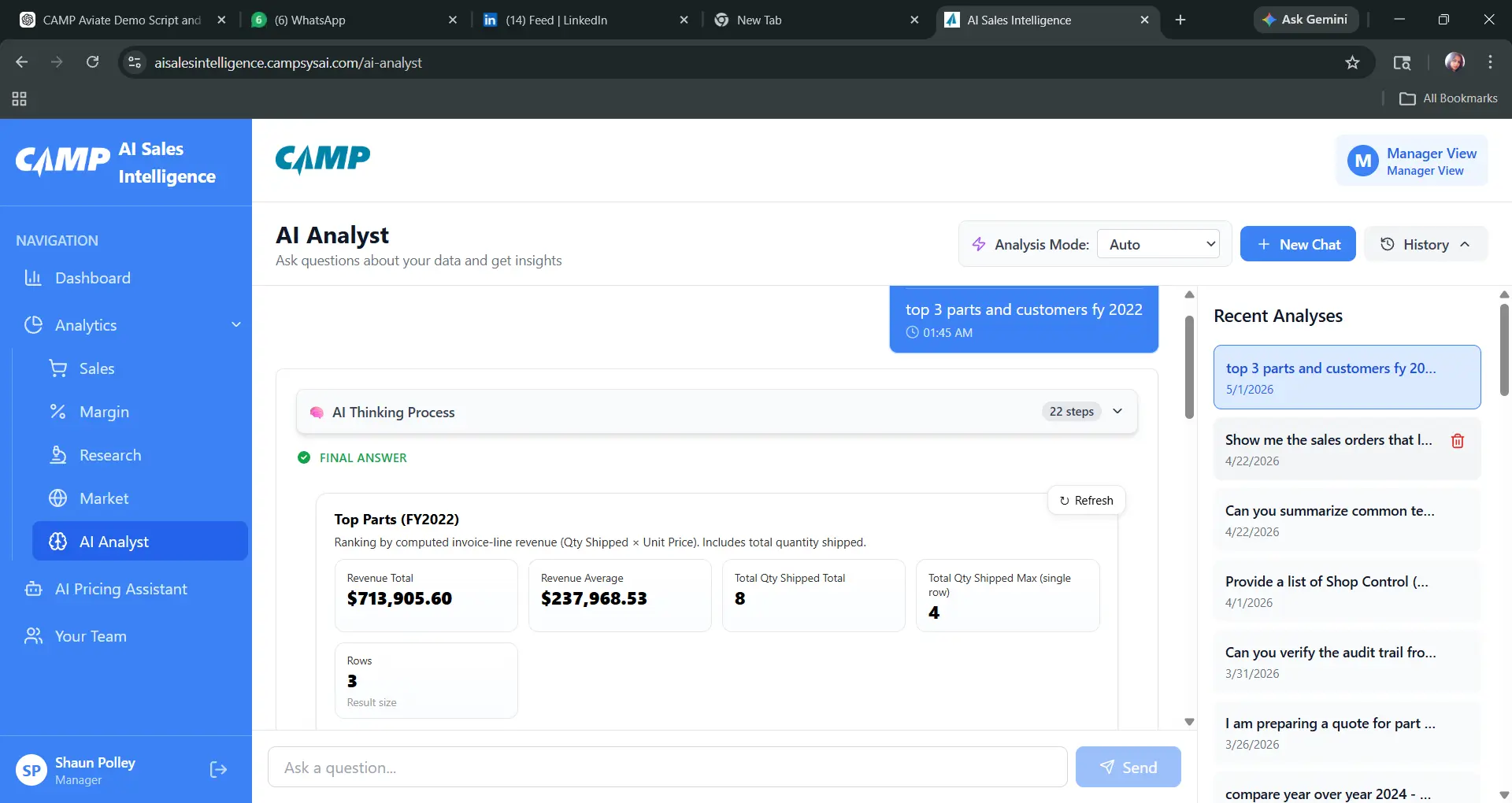Go back in browser history
This screenshot has height=803, width=1512.
[21, 62]
